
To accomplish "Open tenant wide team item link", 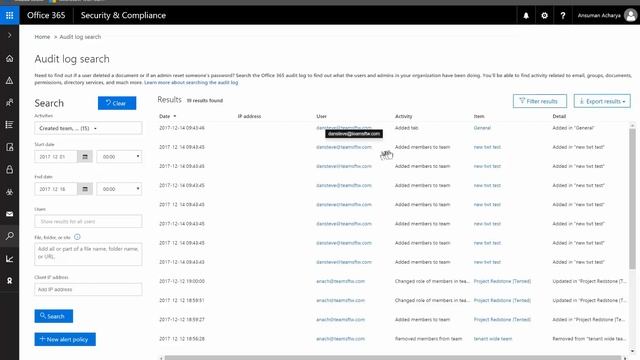I will (x=493, y=339).
